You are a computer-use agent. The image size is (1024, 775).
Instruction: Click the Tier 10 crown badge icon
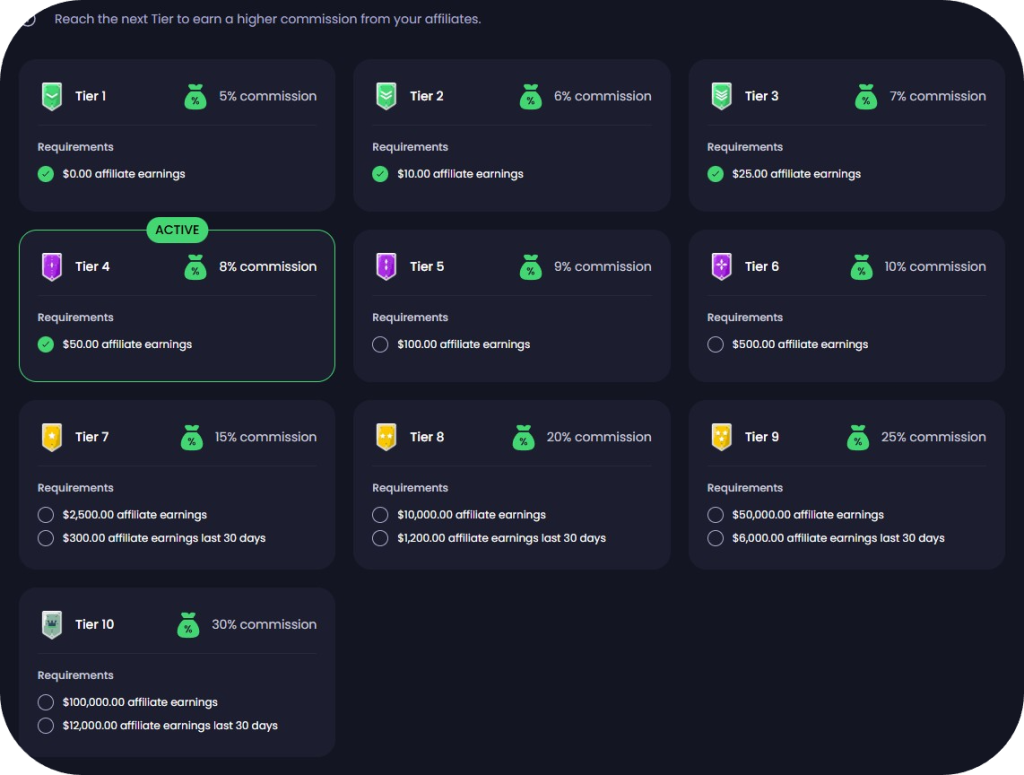point(51,625)
